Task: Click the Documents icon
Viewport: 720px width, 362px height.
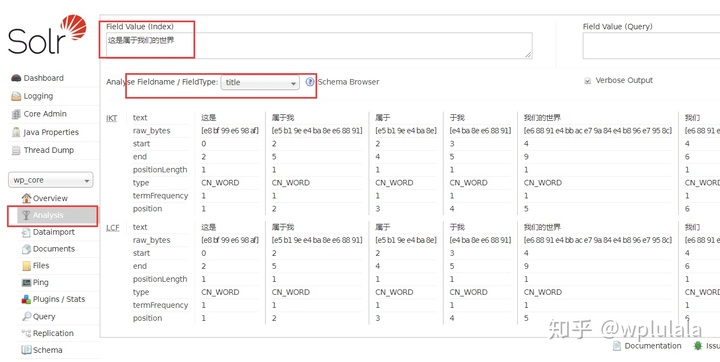Action: [26, 249]
